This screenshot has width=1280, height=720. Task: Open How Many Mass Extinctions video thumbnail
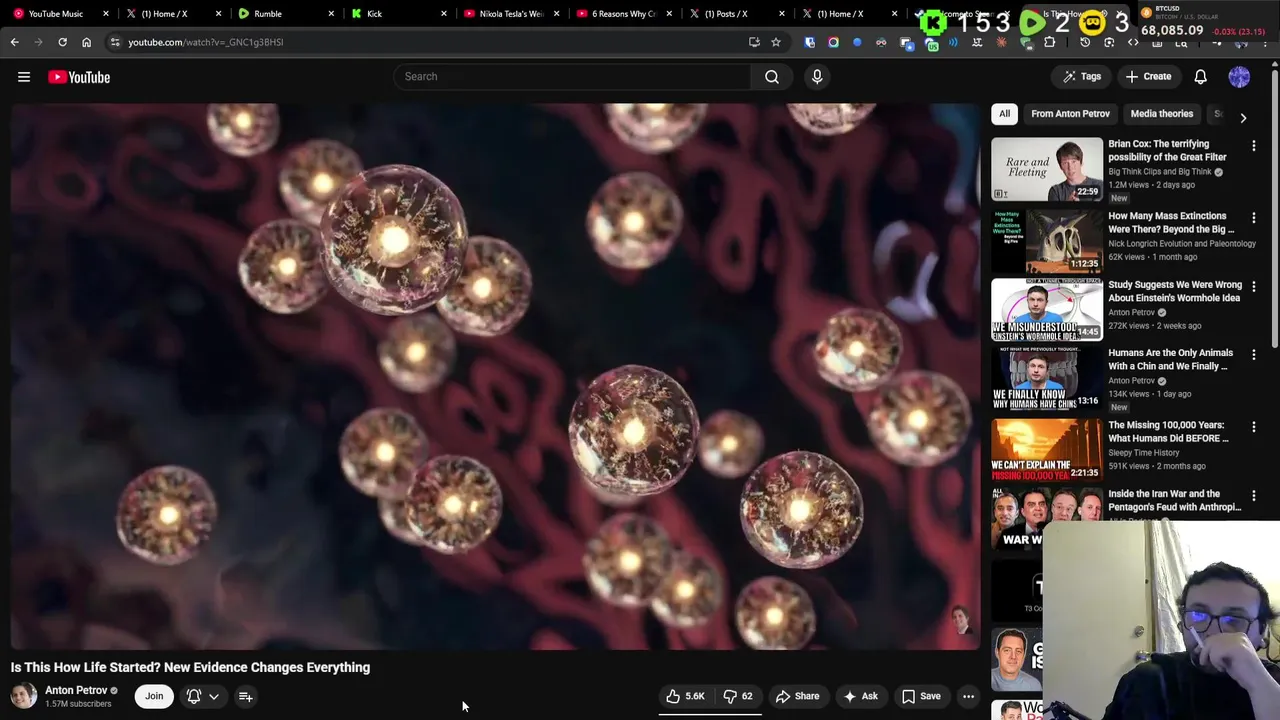[x=1047, y=241]
